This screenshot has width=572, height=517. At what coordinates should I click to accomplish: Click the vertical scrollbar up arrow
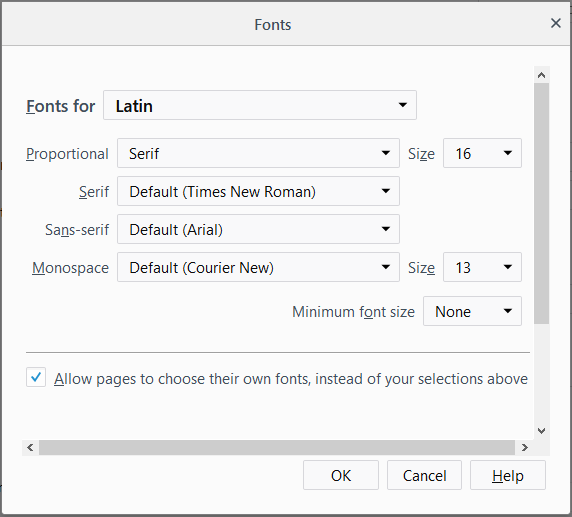pos(542,75)
